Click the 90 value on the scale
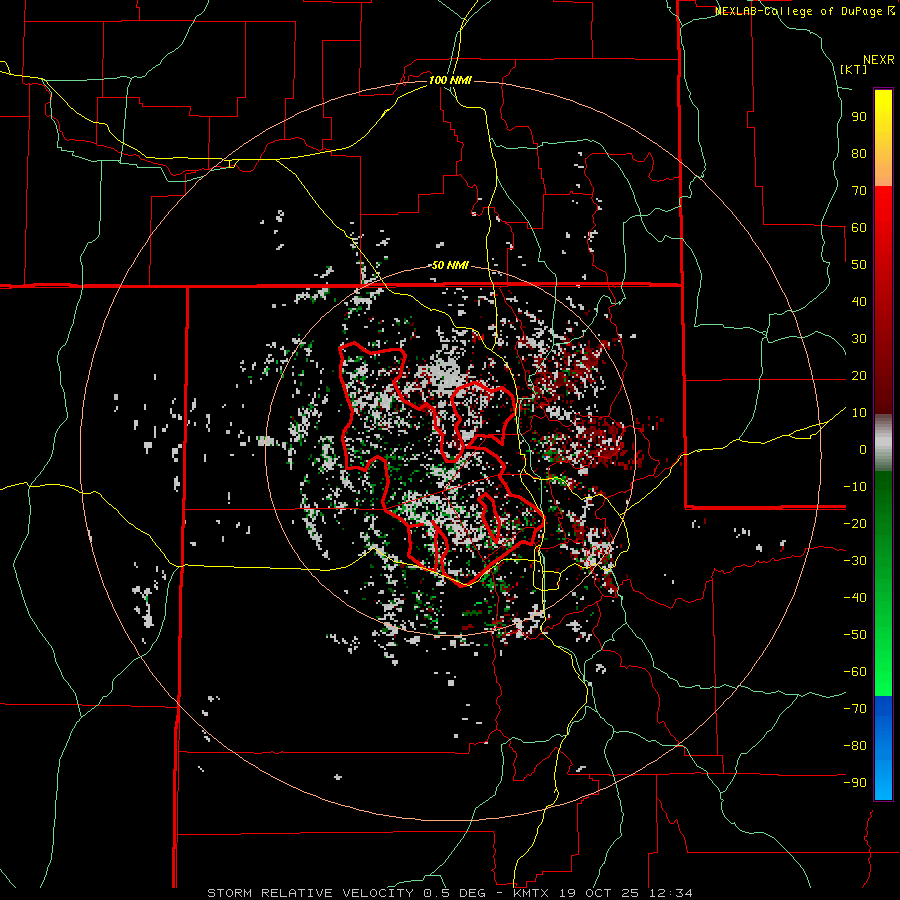This screenshot has height=900, width=900. [859, 117]
